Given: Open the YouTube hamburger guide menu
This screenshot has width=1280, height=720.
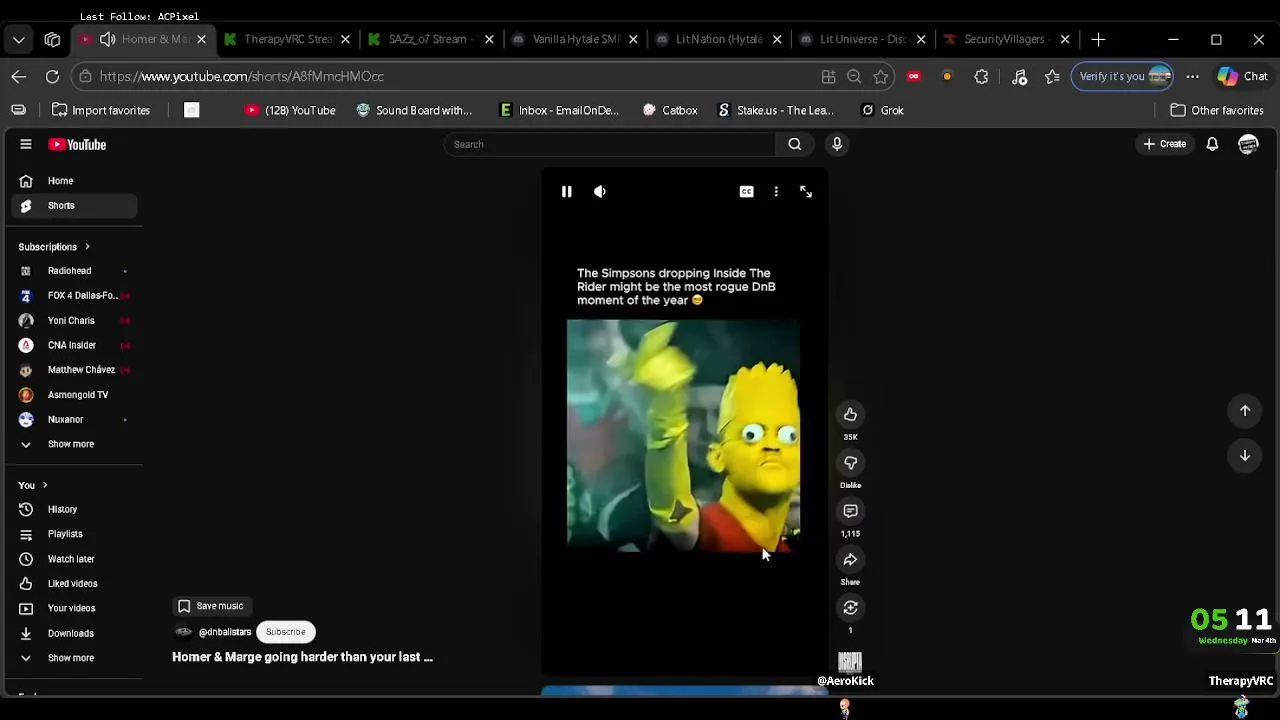Looking at the screenshot, I should point(26,144).
